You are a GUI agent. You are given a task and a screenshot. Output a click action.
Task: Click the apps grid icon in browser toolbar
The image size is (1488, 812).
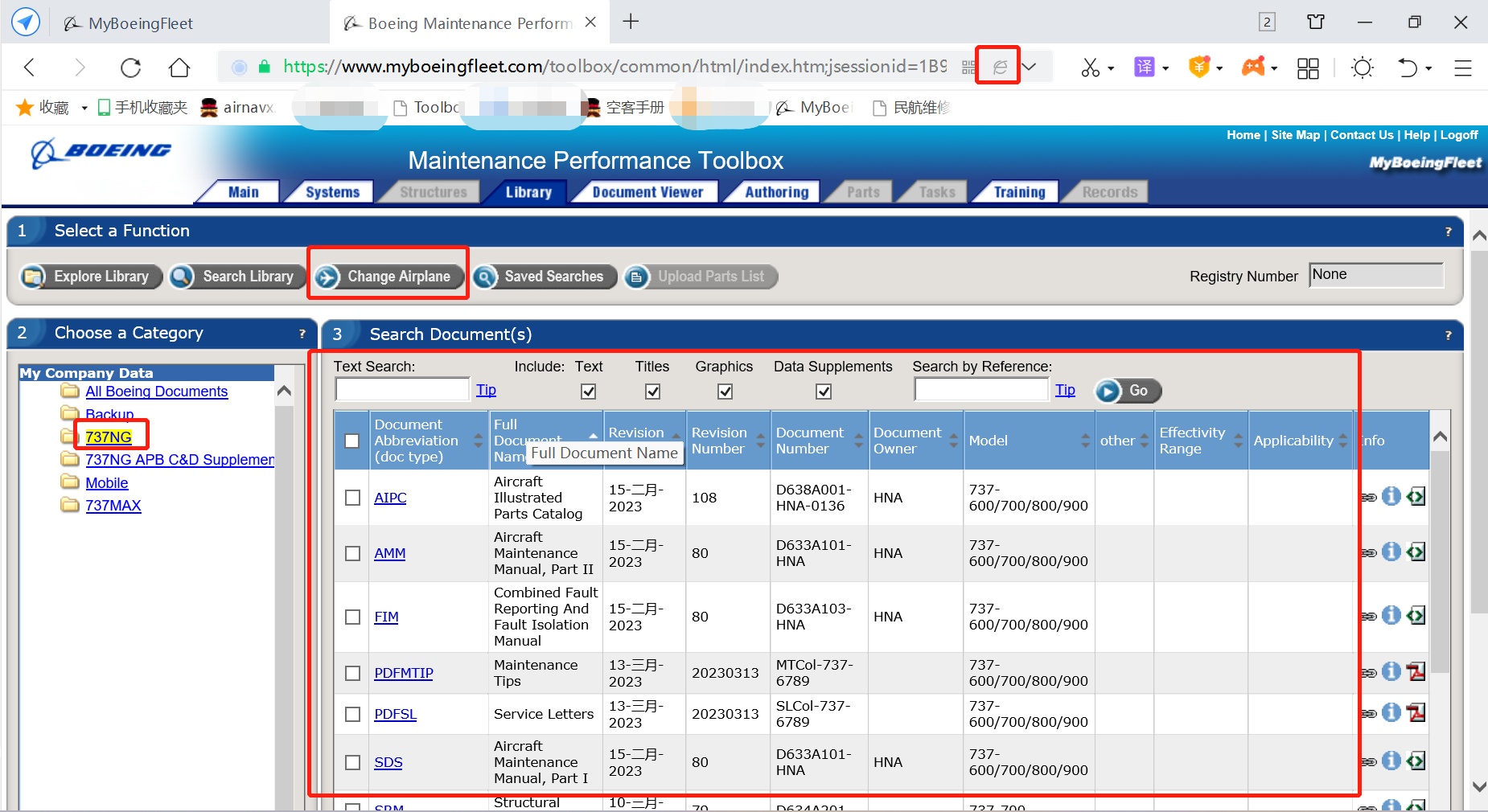[x=1308, y=68]
